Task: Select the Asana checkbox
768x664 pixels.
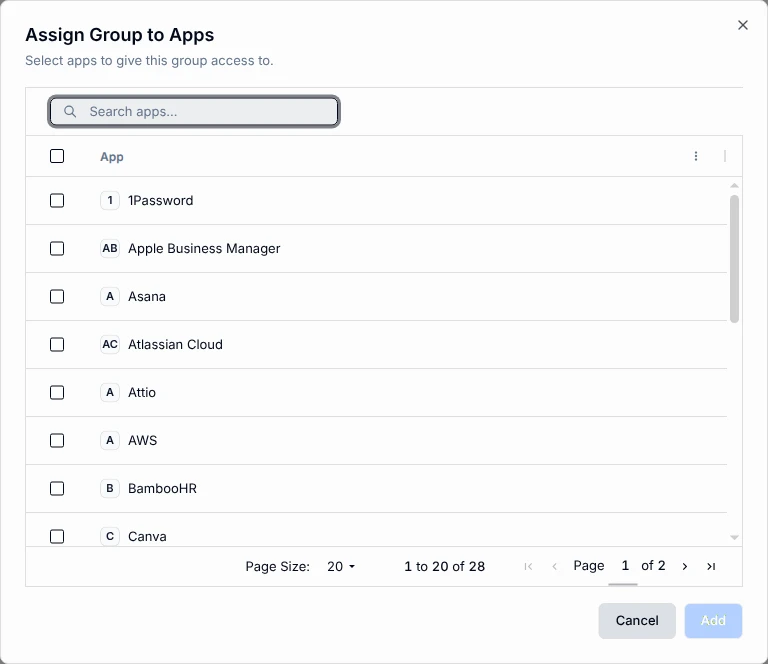Action: (x=57, y=296)
